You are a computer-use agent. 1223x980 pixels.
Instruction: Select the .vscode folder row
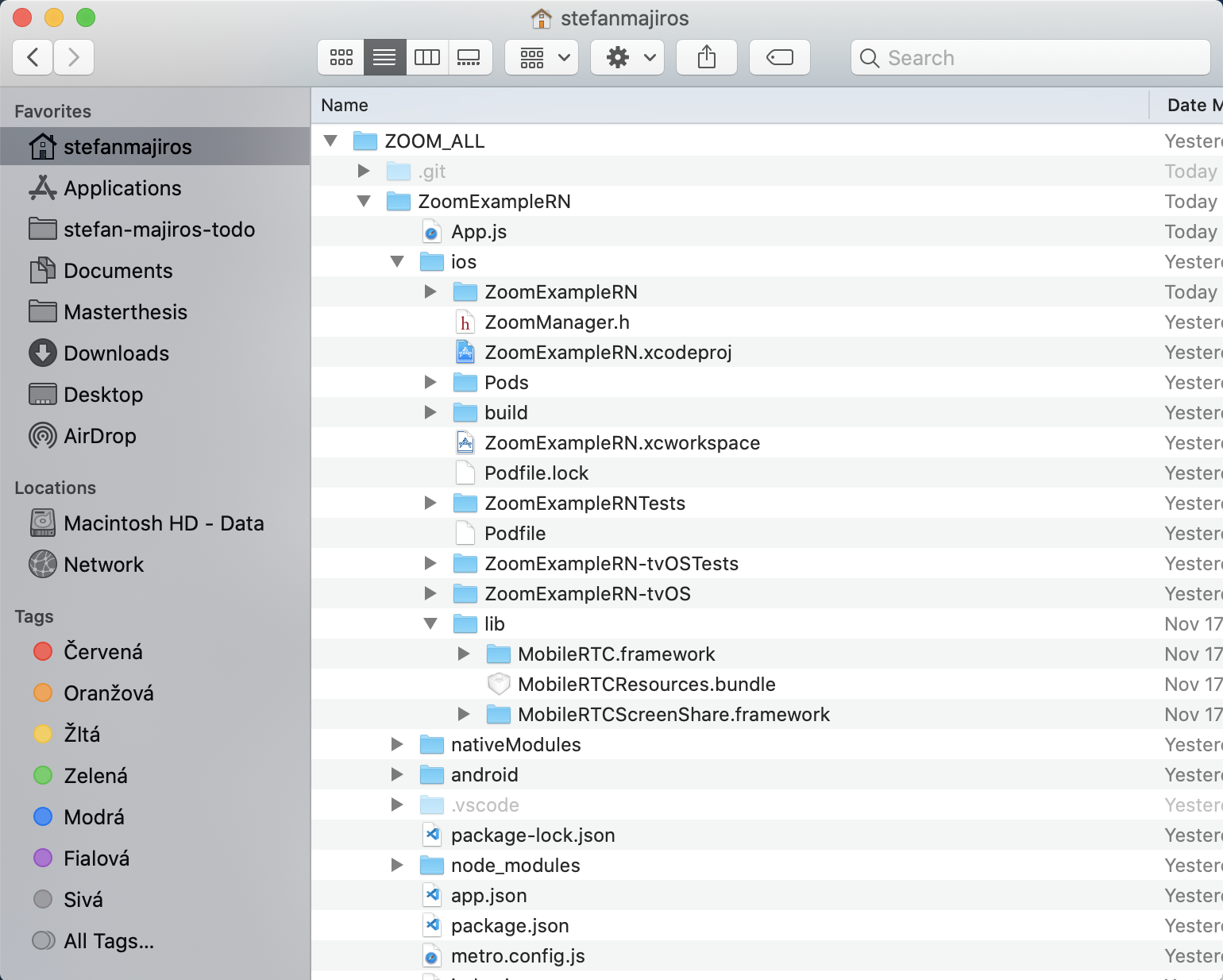(767, 805)
